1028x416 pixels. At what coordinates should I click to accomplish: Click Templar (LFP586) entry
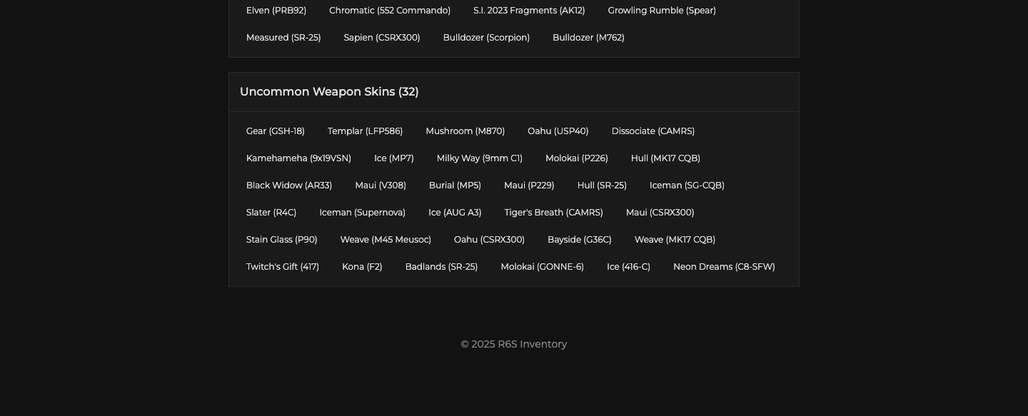point(365,131)
